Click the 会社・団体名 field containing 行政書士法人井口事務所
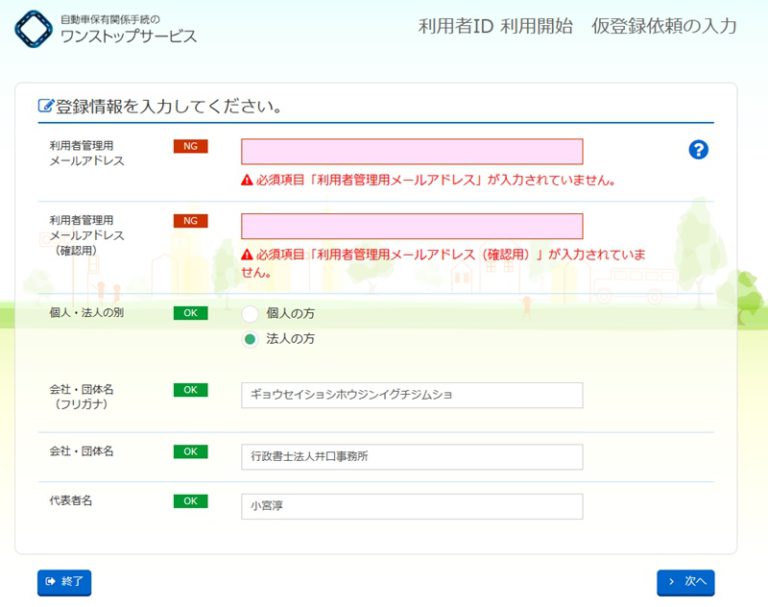 click(x=412, y=457)
